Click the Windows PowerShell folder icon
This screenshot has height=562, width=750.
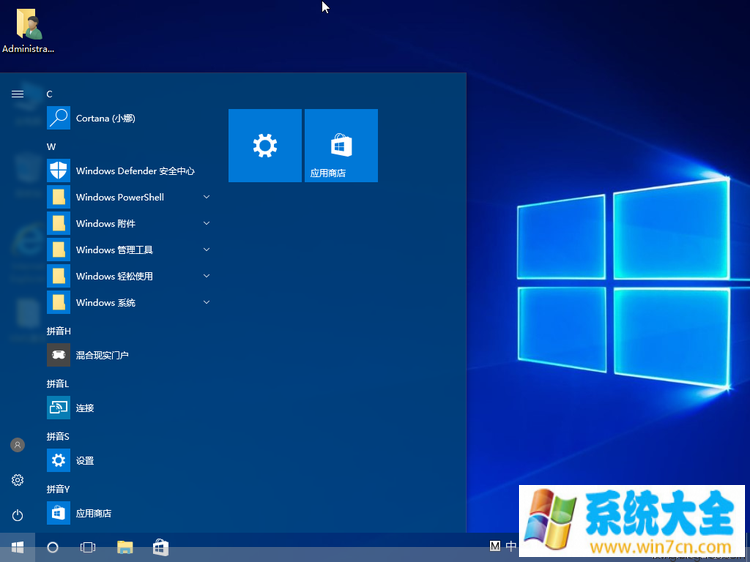tap(58, 197)
